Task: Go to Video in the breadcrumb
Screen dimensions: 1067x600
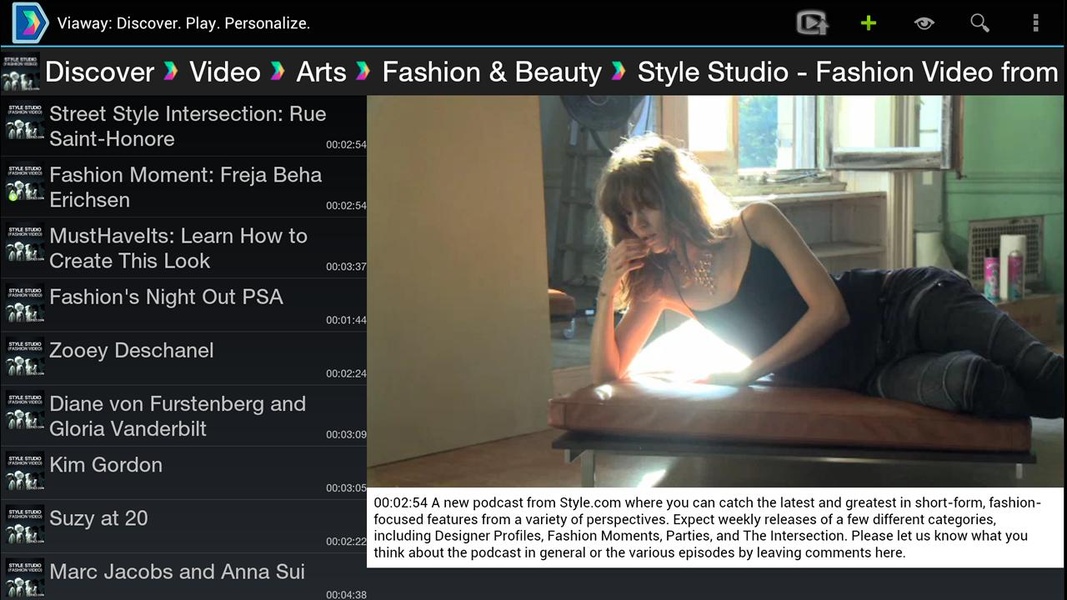Action: 225,72
